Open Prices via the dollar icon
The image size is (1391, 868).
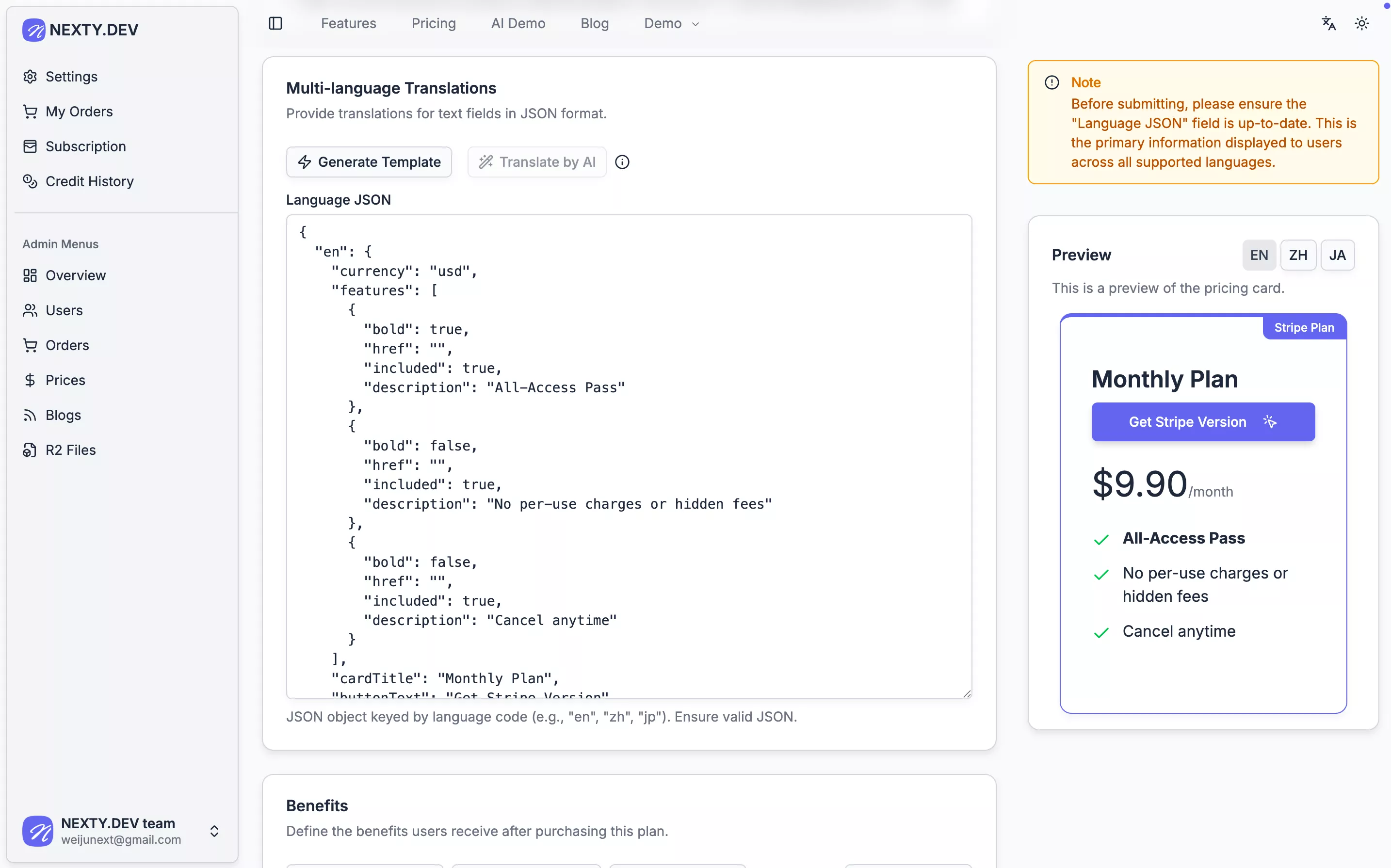tap(65, 380)
